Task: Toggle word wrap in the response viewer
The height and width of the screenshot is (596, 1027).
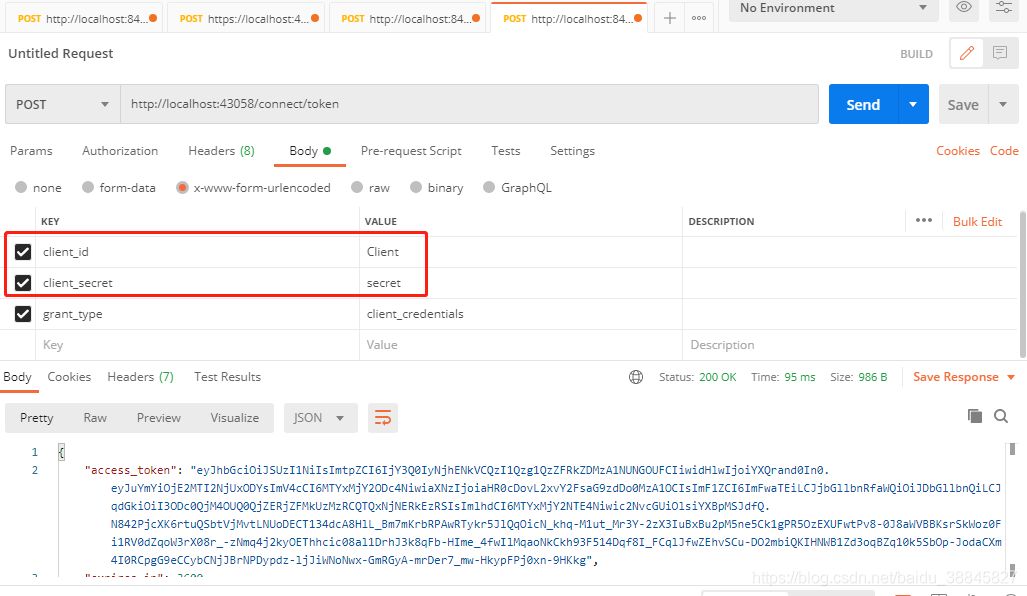Action: 382,417
